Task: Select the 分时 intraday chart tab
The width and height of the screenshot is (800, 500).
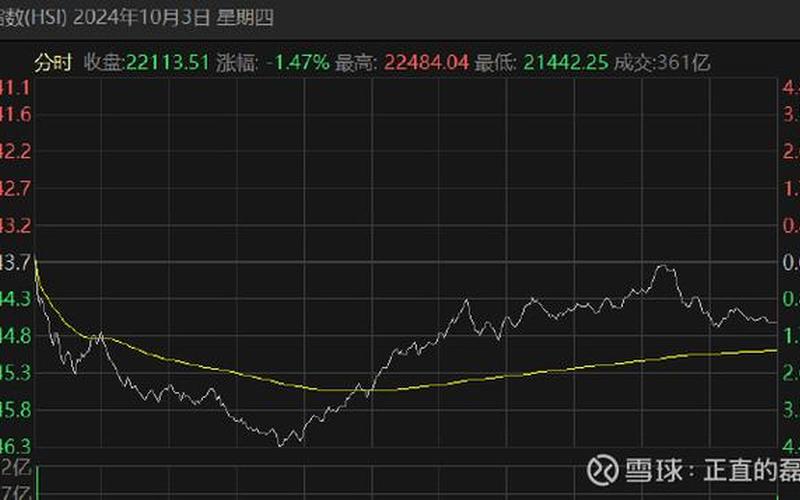Action: coord(54,62)
